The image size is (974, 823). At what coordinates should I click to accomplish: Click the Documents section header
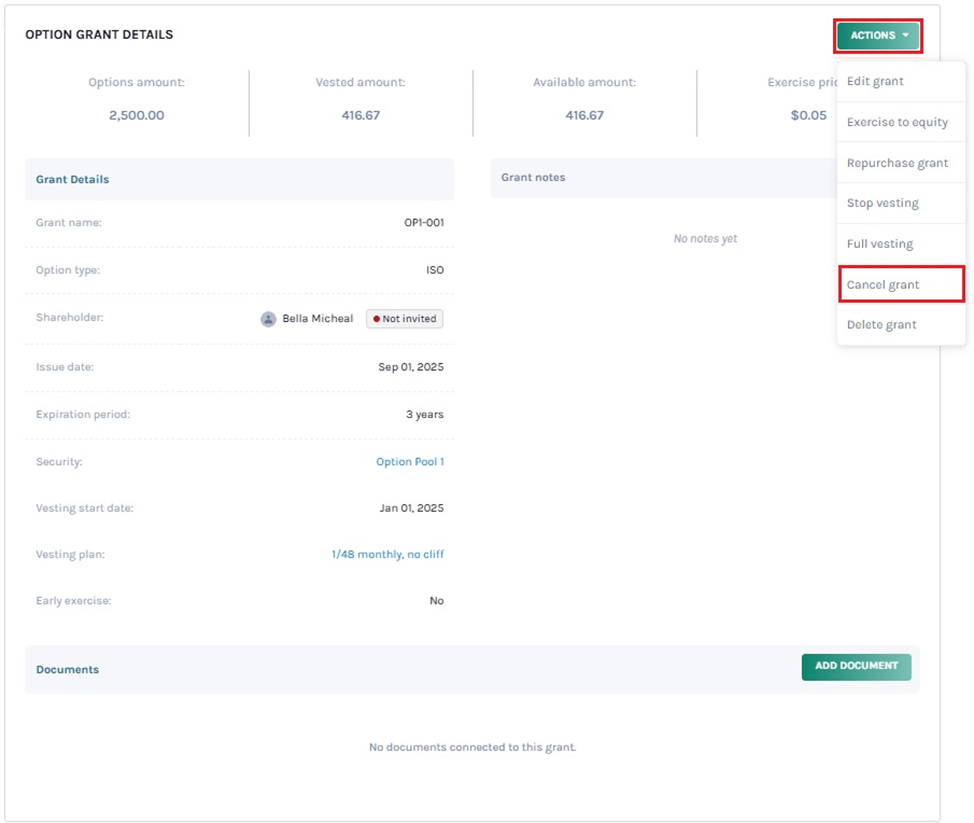click(68, 670)
